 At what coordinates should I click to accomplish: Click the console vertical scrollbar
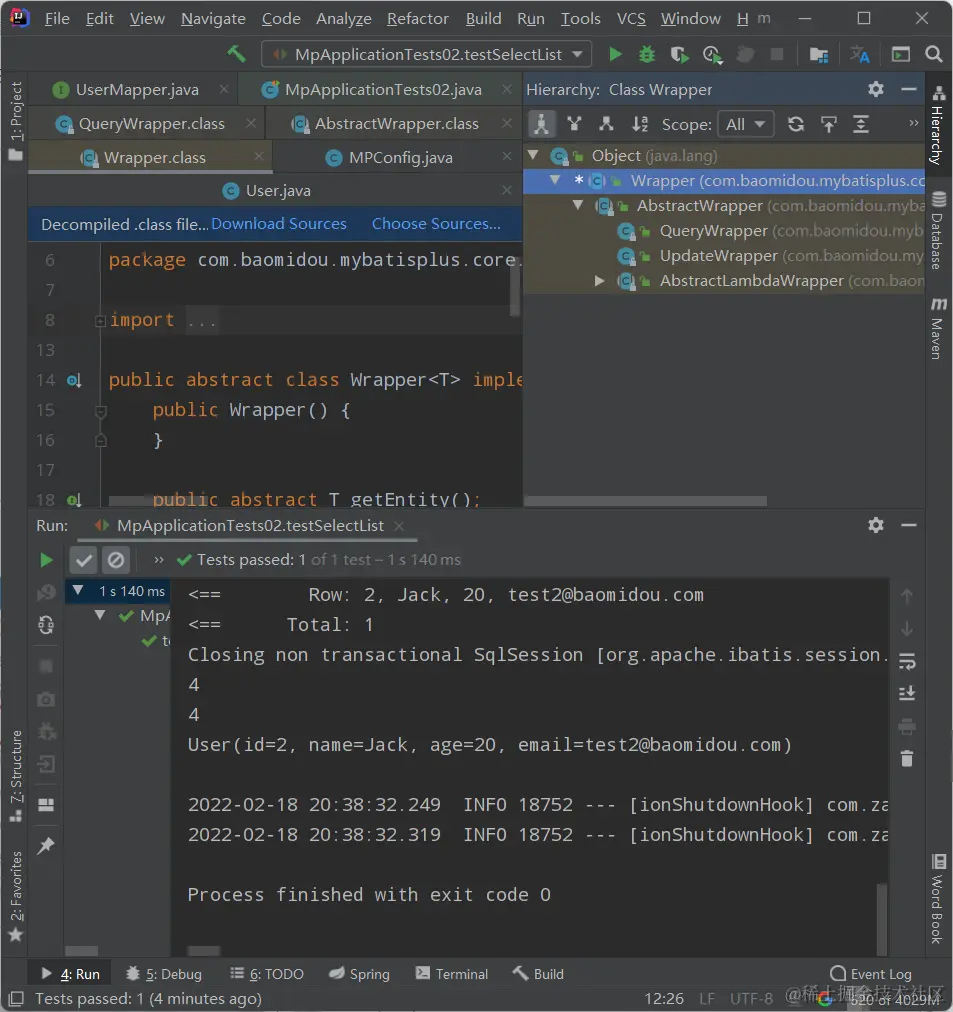click(x=881, y=919)
